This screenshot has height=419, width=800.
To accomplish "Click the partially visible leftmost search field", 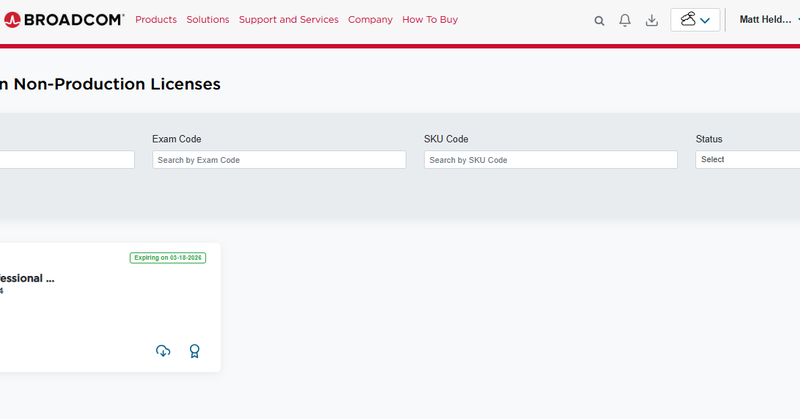I will [67, 160].
